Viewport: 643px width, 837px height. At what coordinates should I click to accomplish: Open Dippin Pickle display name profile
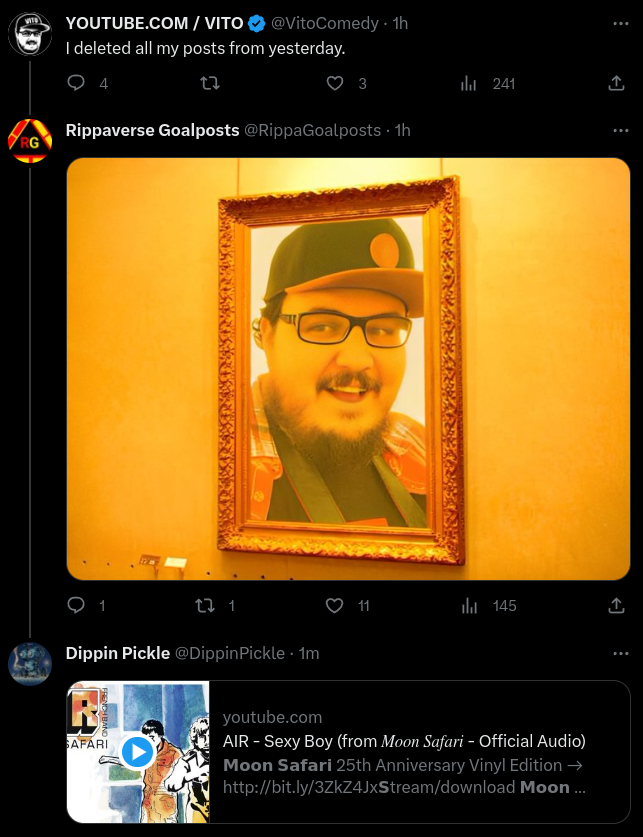coord(118,653)
